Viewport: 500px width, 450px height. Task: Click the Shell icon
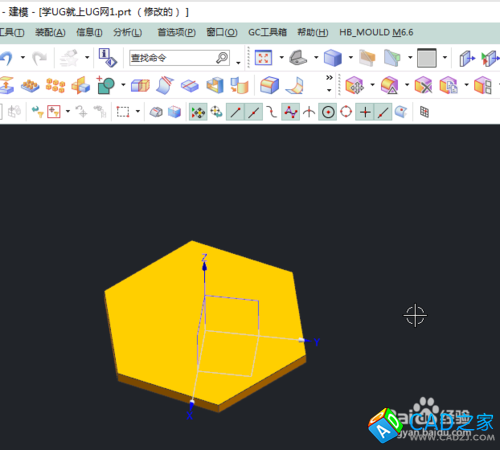215,85
